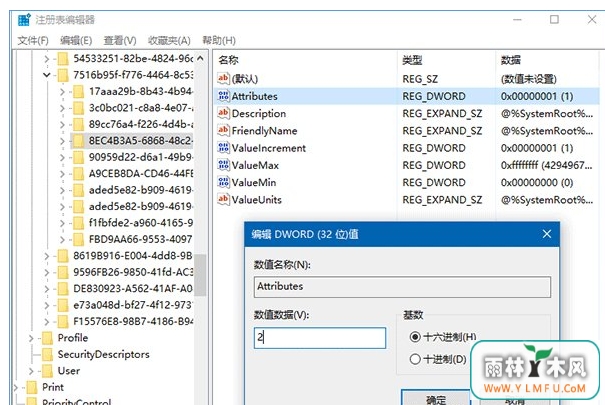The width and height of the screenshot is (605, 405).
Task: Click the ValueMin DWORD icon
Action: [223, 182]
